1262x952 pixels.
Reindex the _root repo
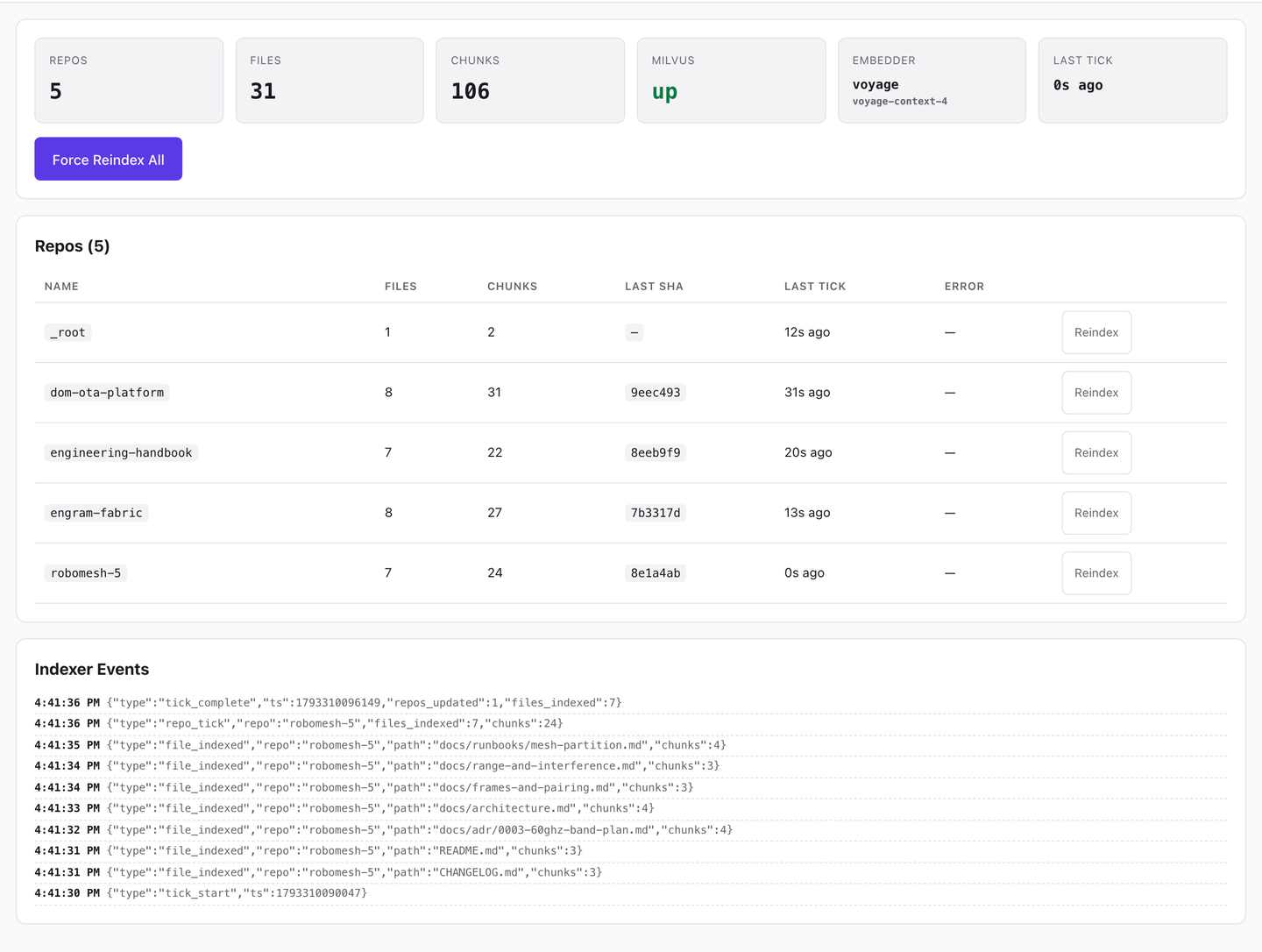[x=1096, y=332]
